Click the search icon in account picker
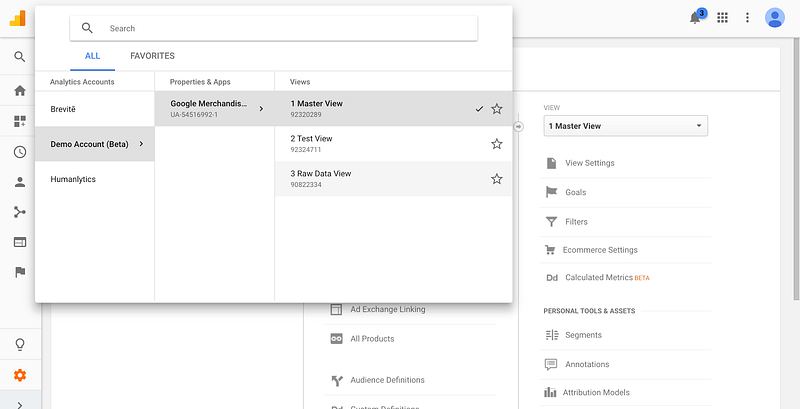Screen dimensions: 800x409 87,28
